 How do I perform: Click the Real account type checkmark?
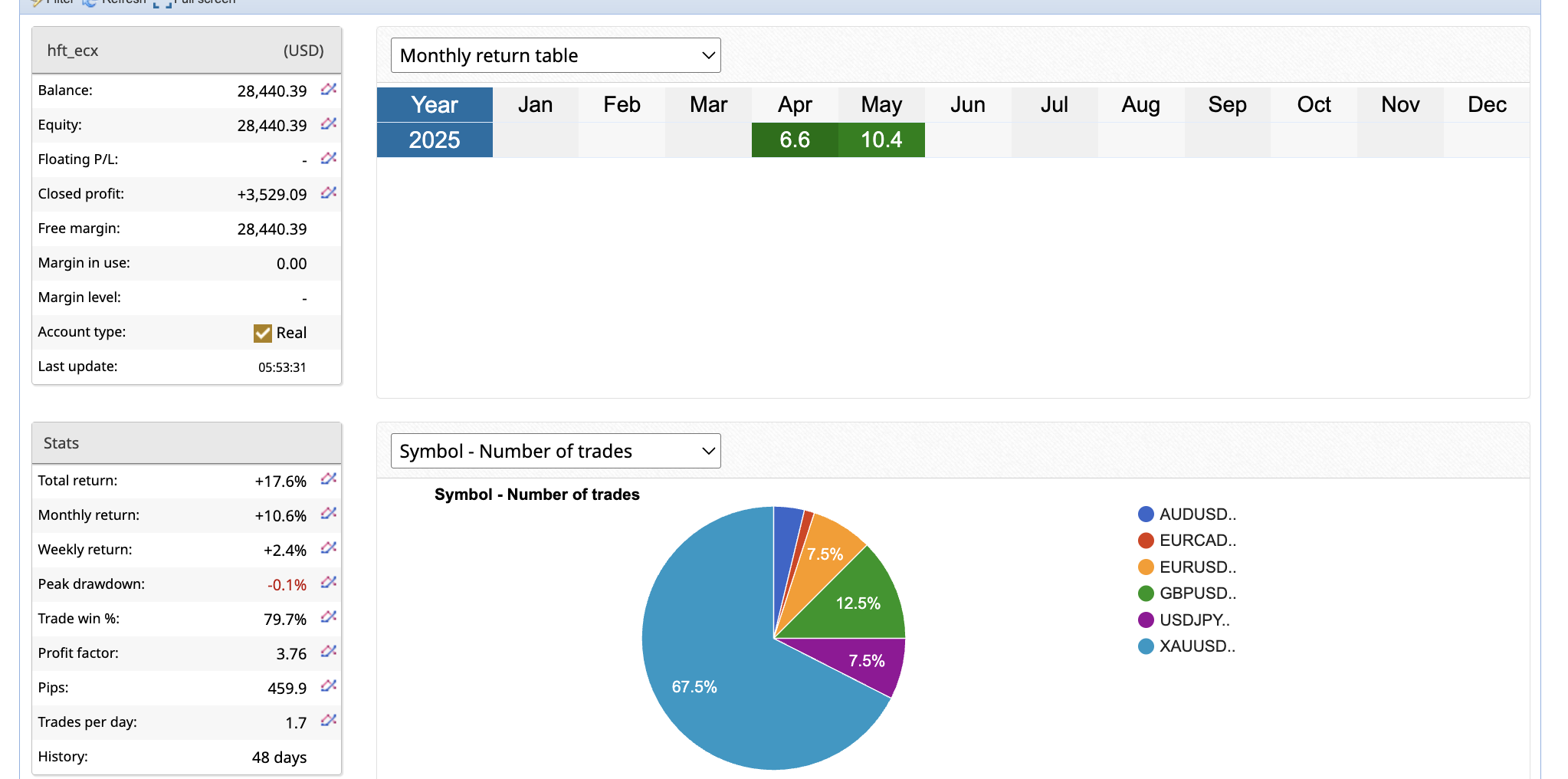[x=263, y=333]
